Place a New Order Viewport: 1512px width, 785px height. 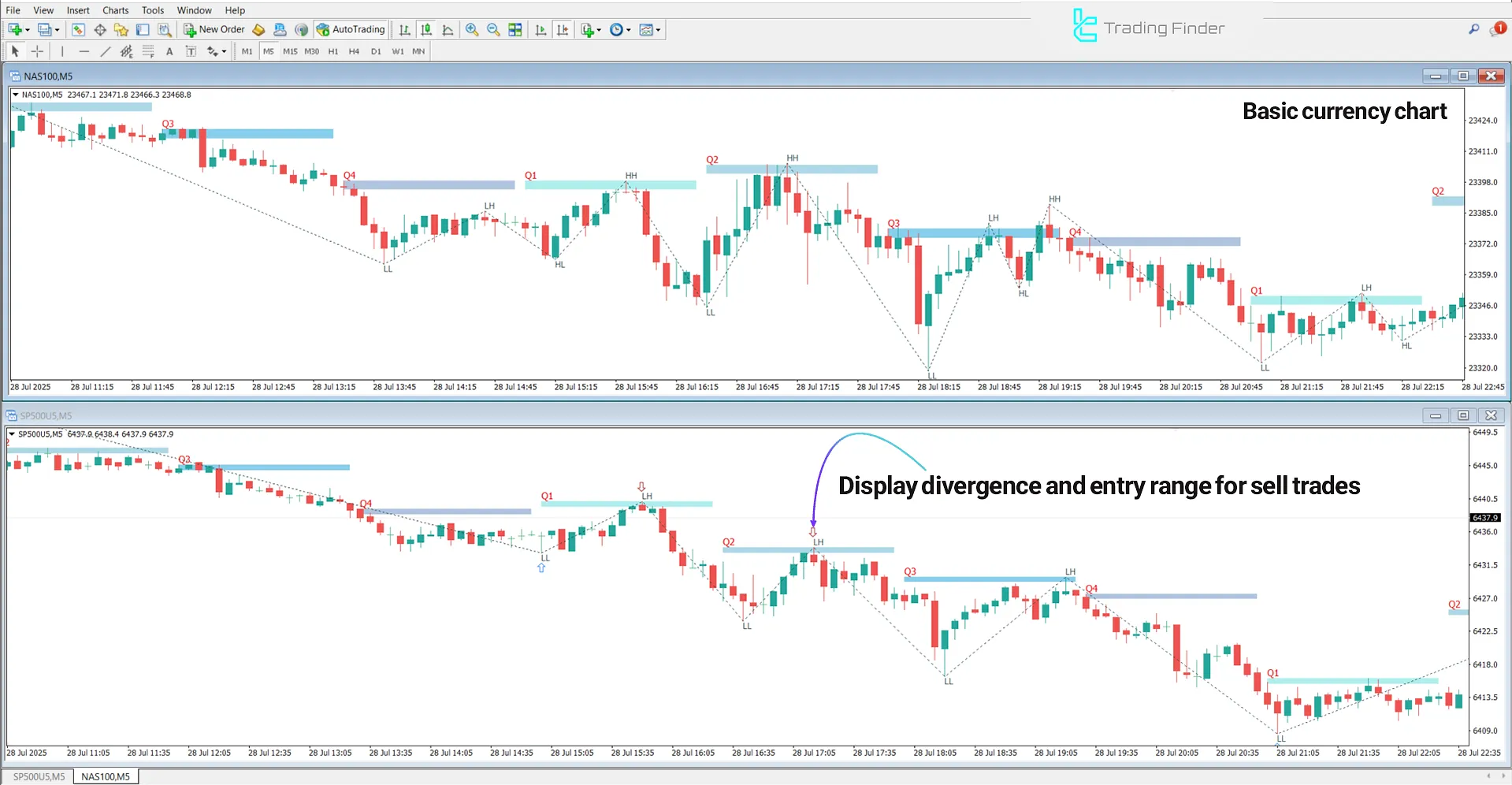pyautogui.click(x=214, y=29)
